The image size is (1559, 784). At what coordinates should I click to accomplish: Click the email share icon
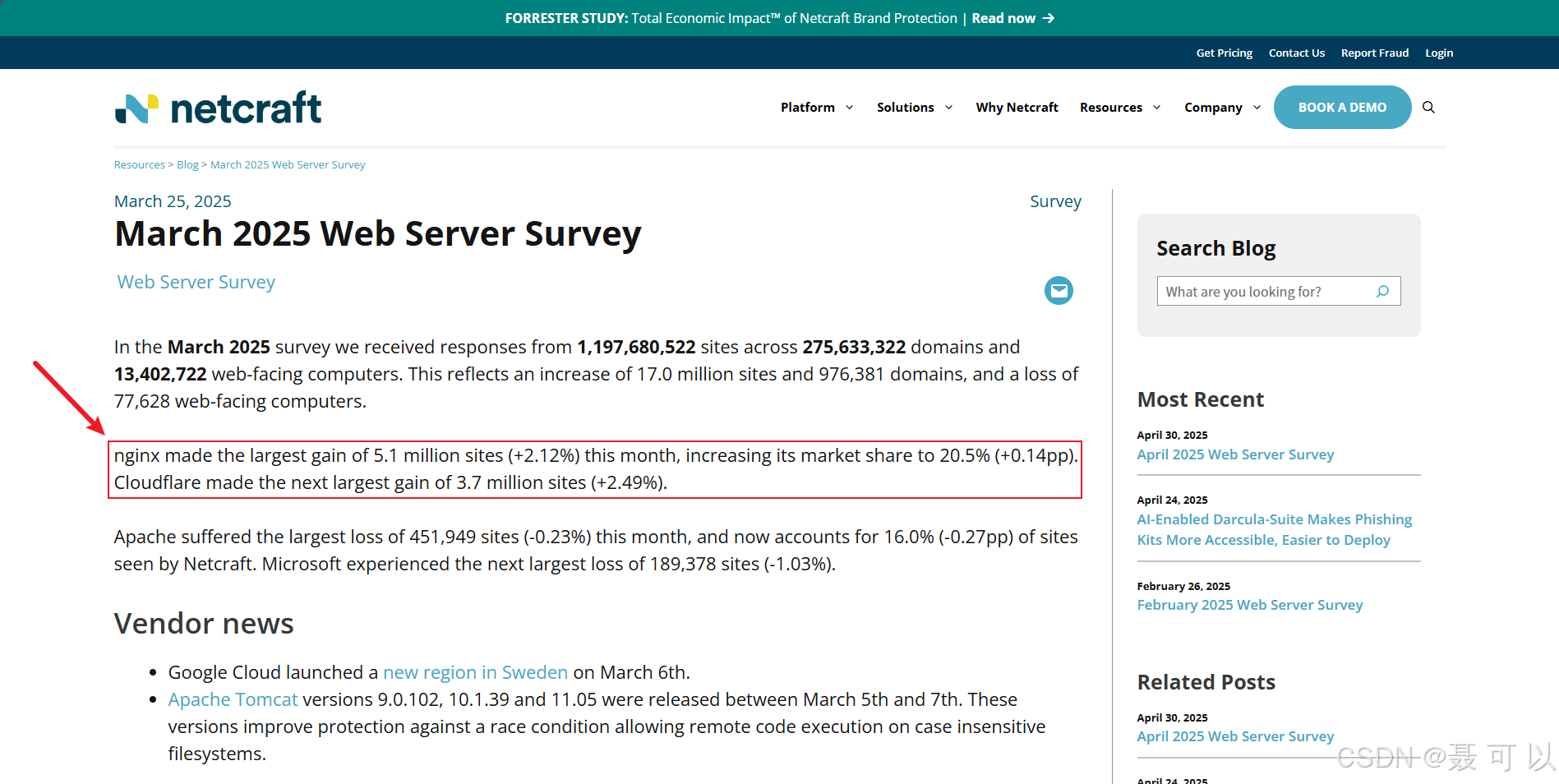(x=1059, y=290)
